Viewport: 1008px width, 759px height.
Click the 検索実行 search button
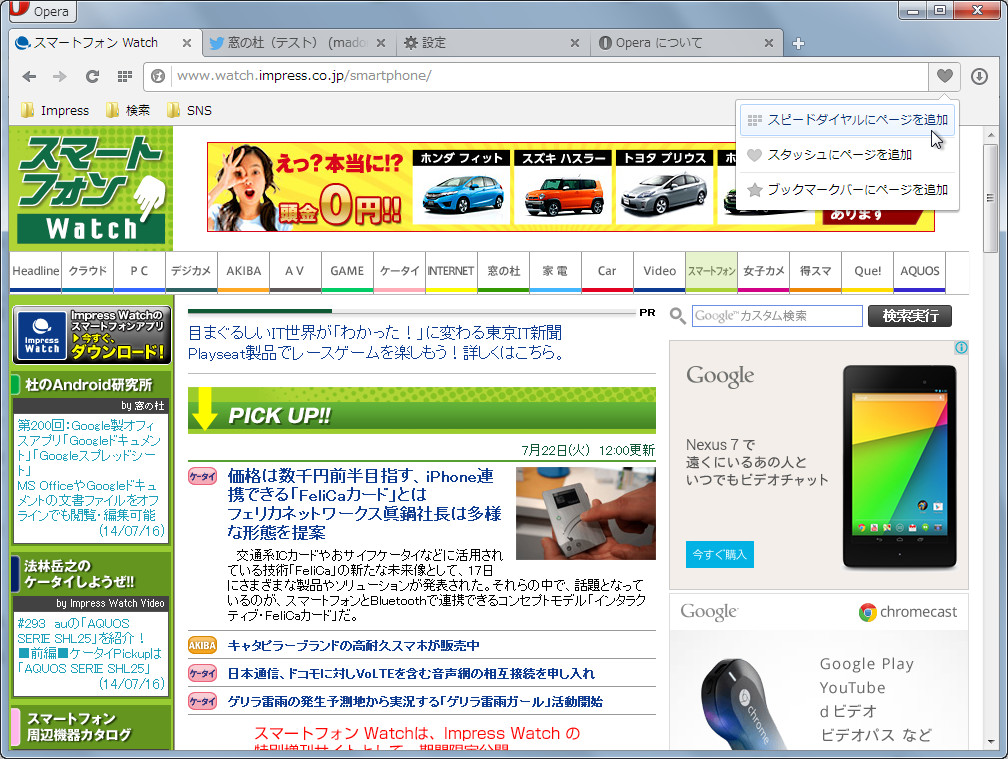pos(912,315)
